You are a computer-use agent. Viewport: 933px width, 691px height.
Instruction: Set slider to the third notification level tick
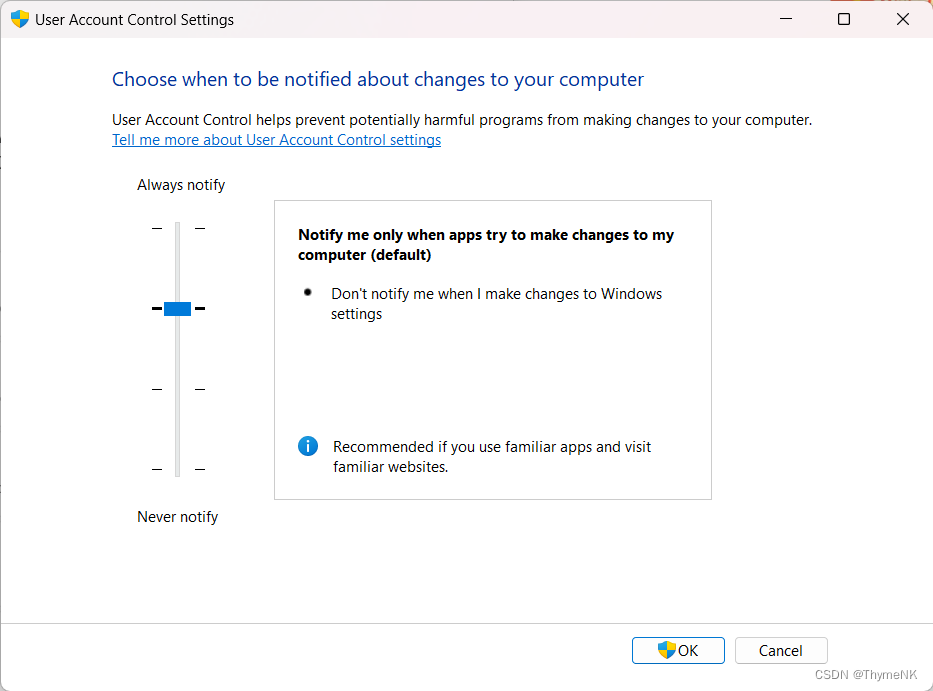click(177, 389)
